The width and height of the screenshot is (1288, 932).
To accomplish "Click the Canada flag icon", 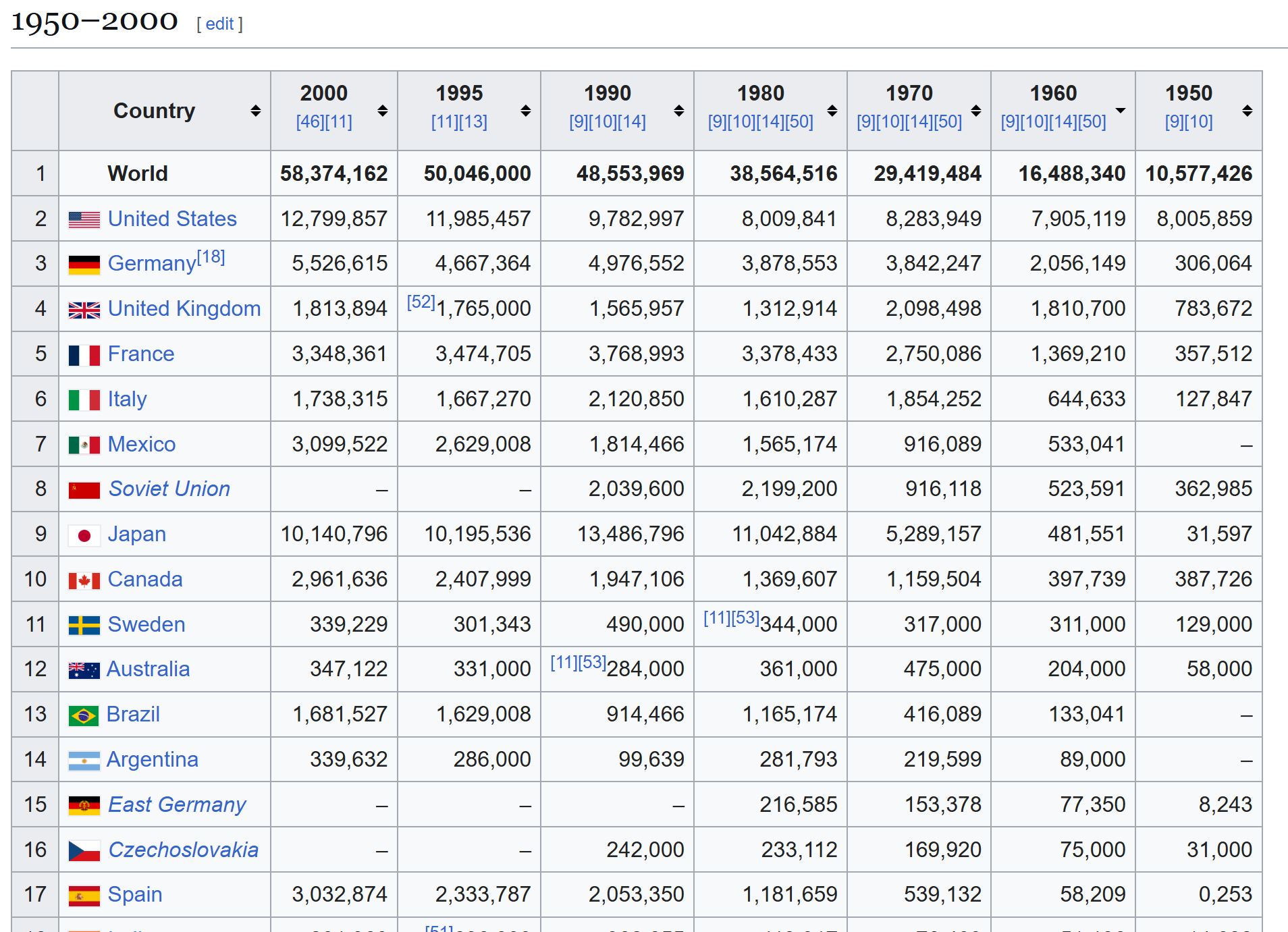I will 84,580.
